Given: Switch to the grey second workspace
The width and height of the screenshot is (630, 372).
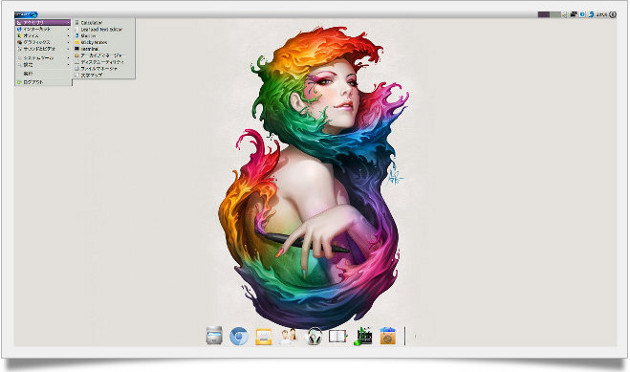Looking at the screenshot, I should (x=555, y=14).
